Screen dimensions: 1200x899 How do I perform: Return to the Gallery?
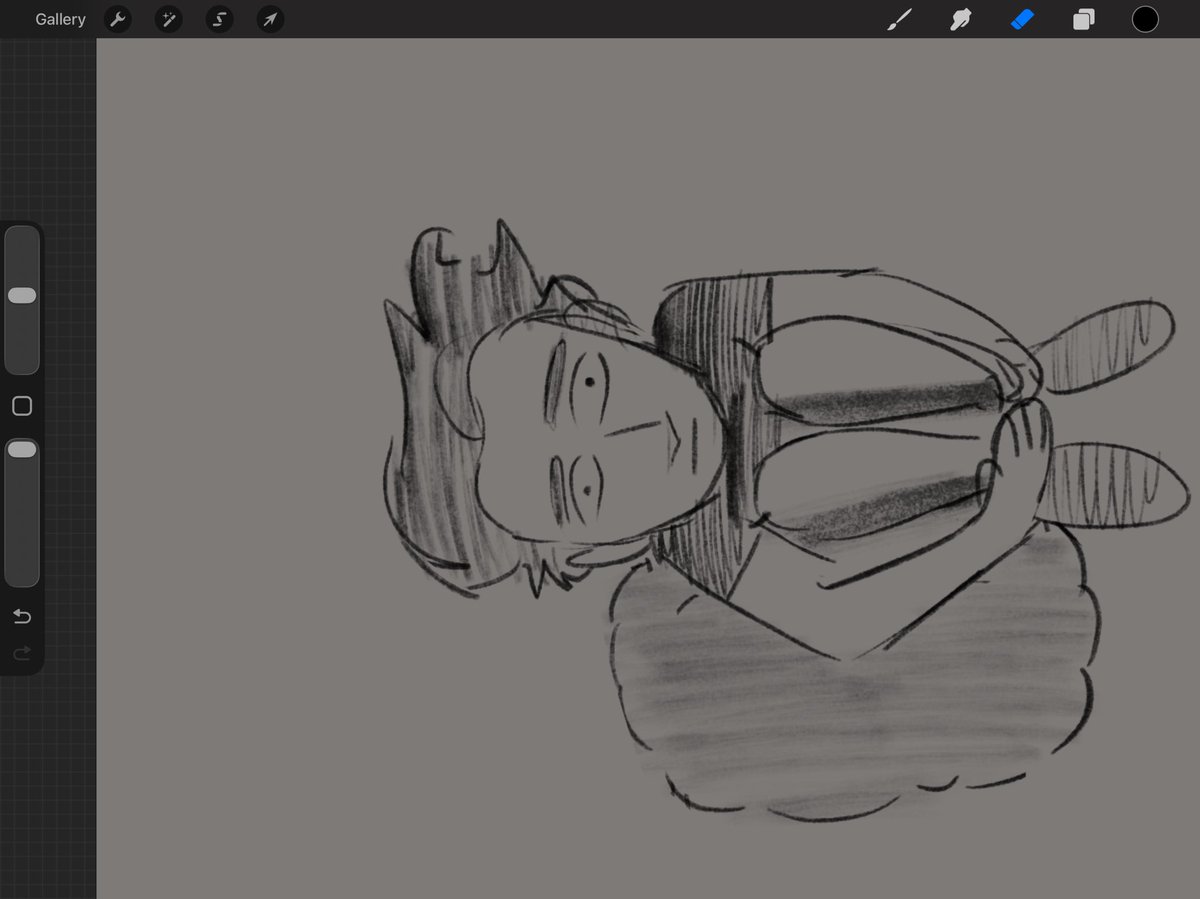coord(60,19)
